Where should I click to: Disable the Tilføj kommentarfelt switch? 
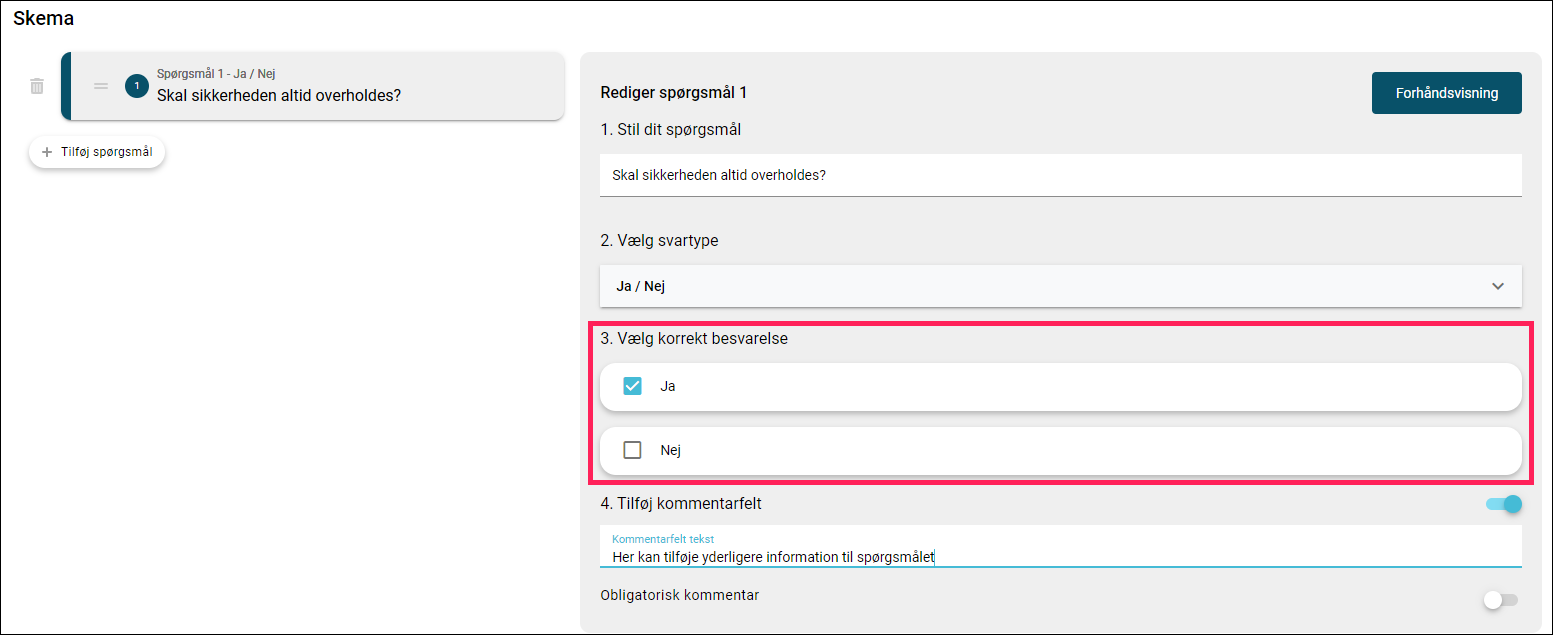(1504, 504)
